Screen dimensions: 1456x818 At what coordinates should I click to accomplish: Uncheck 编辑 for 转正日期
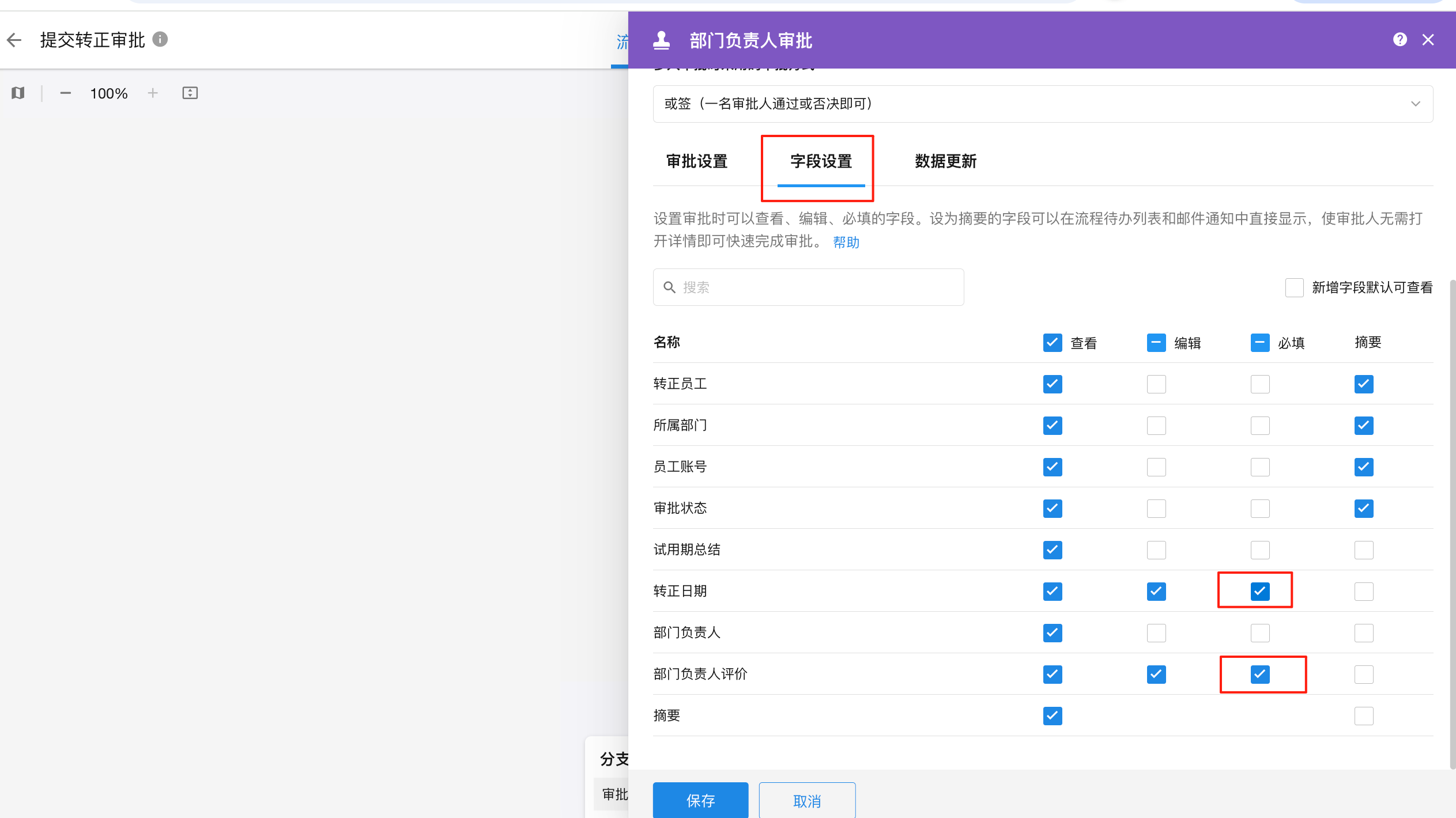(1156, 592)
